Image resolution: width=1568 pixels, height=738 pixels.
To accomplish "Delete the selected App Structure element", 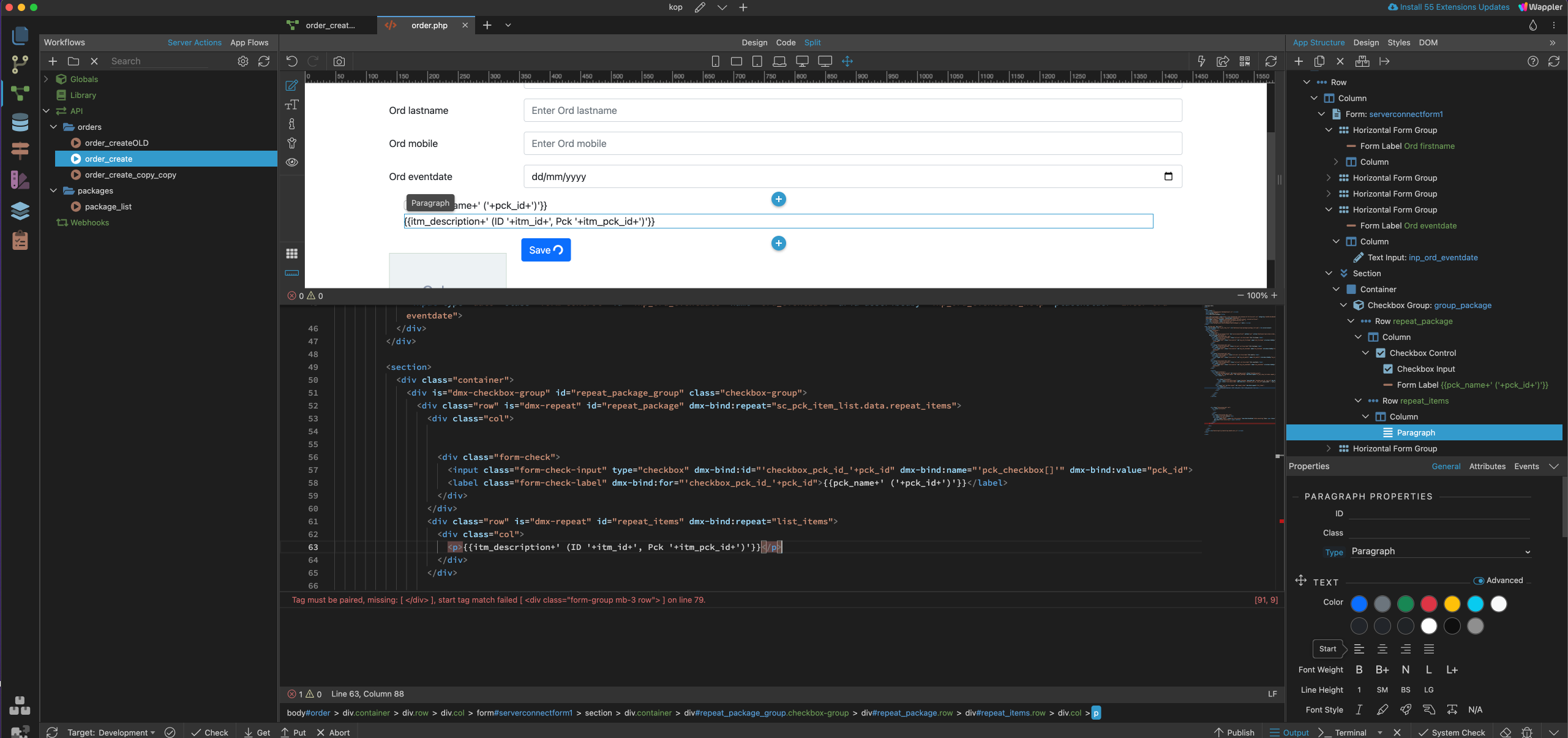I will pos(1340,61).
